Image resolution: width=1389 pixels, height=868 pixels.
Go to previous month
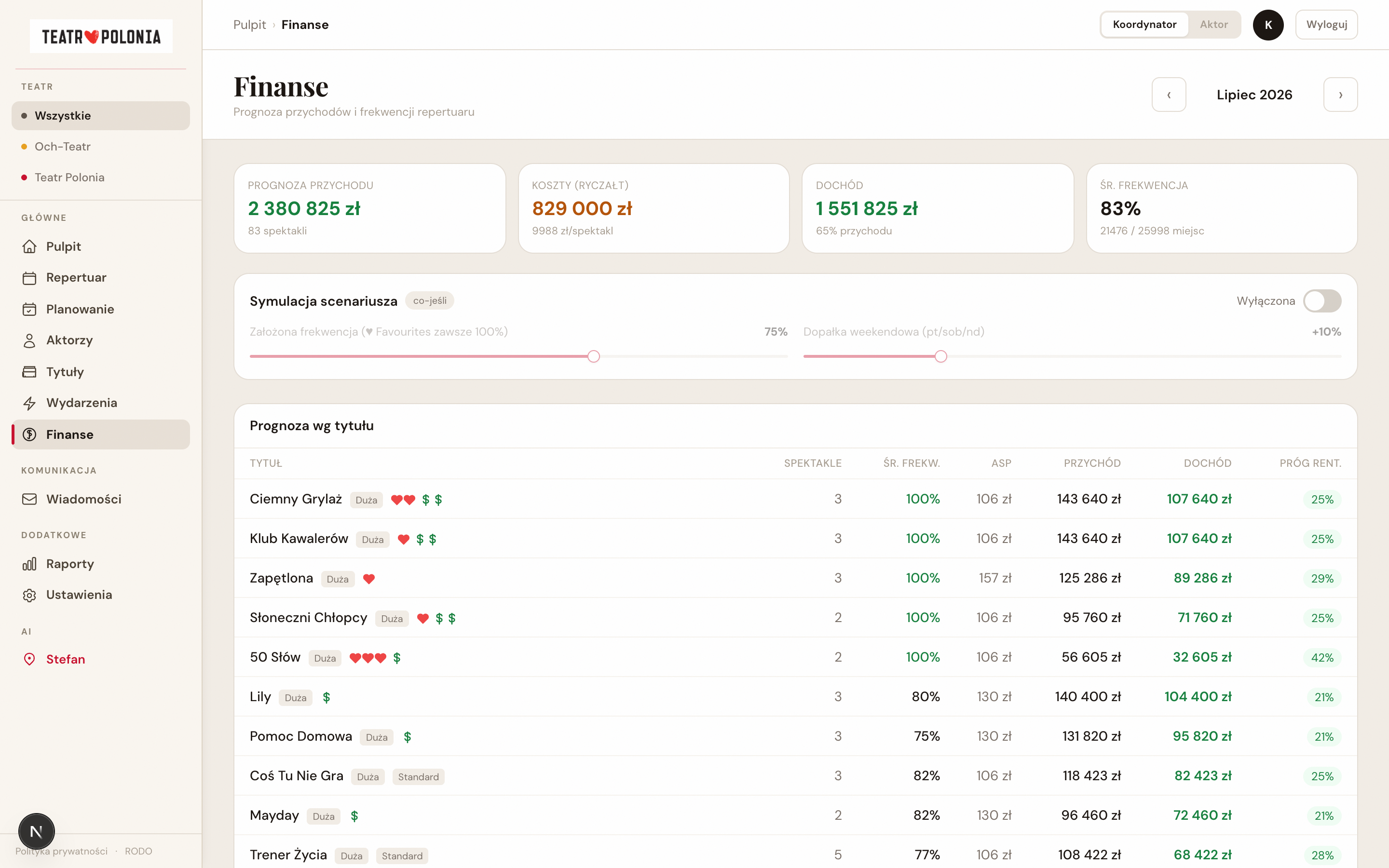1169,95
